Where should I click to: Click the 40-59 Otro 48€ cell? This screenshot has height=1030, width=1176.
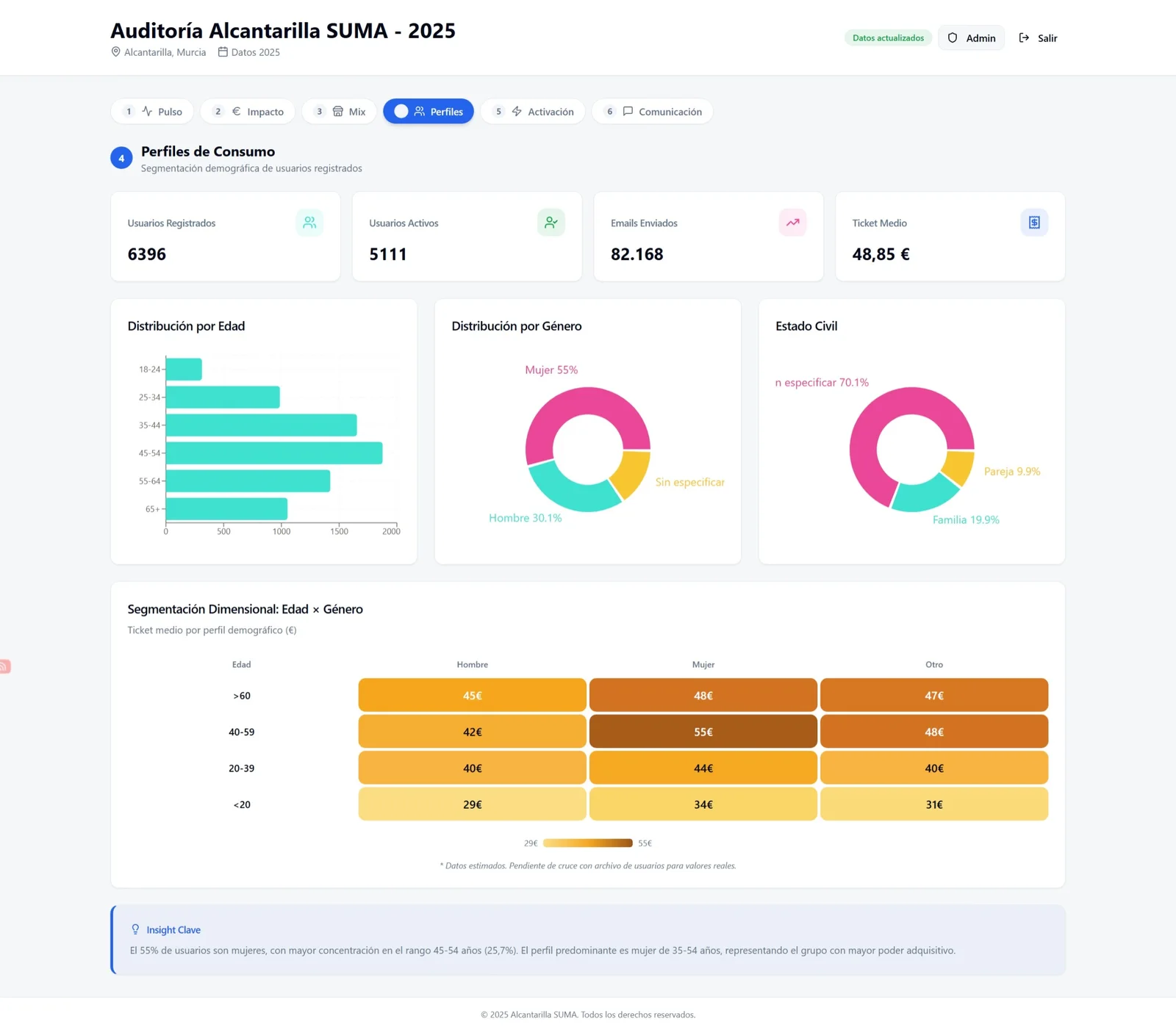(x=934, y=732)
